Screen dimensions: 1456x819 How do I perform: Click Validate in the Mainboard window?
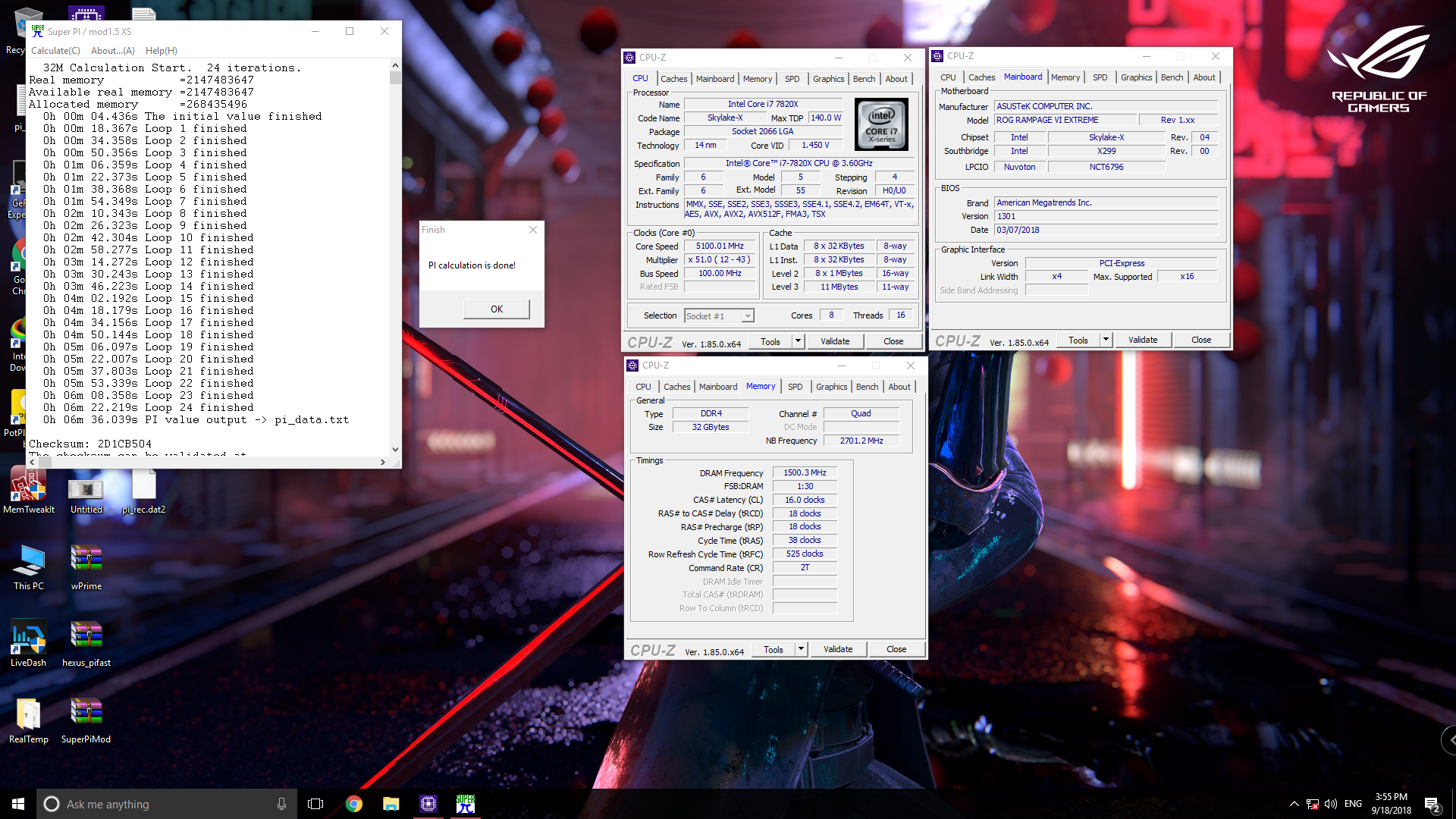coord(1143,340)
